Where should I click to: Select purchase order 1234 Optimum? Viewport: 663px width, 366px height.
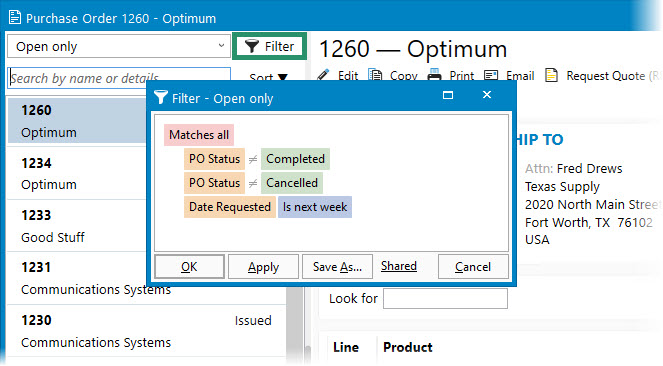(x=77, y=174)
